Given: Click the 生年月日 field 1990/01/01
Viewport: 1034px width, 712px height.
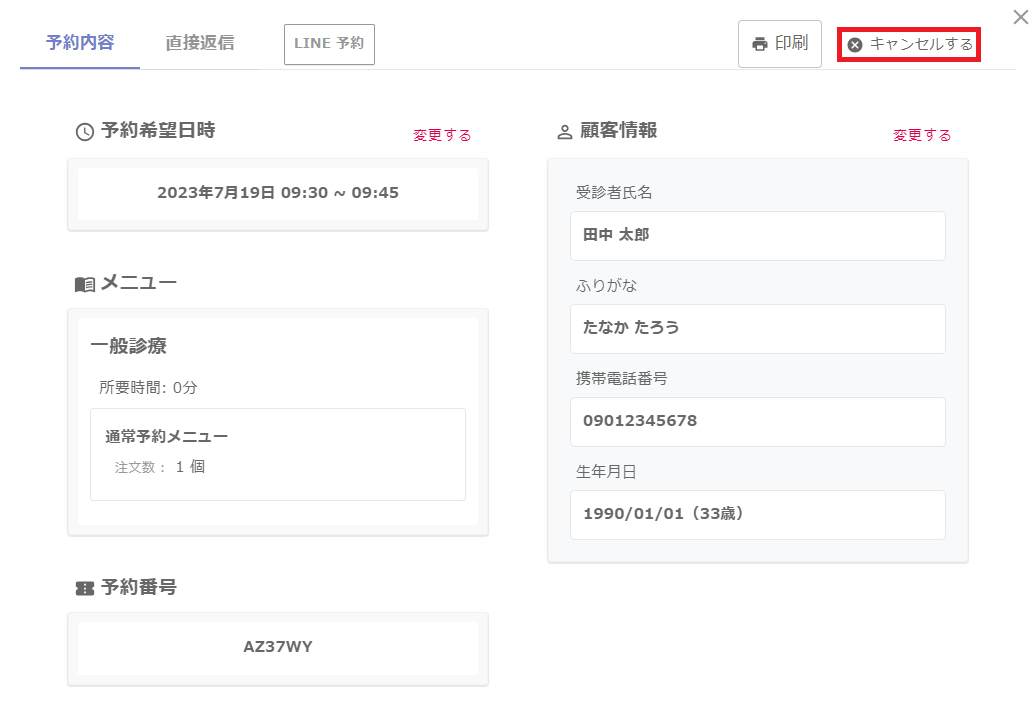Looking at the screenshot, I should [x=757, y=515].
